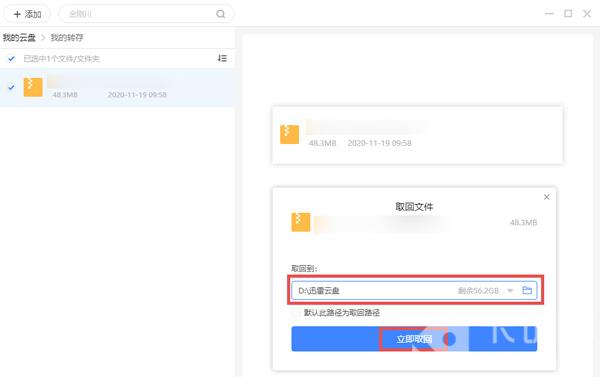Open 我的转存 breadcrumb folder
The image size is (600, 377).
67,38
